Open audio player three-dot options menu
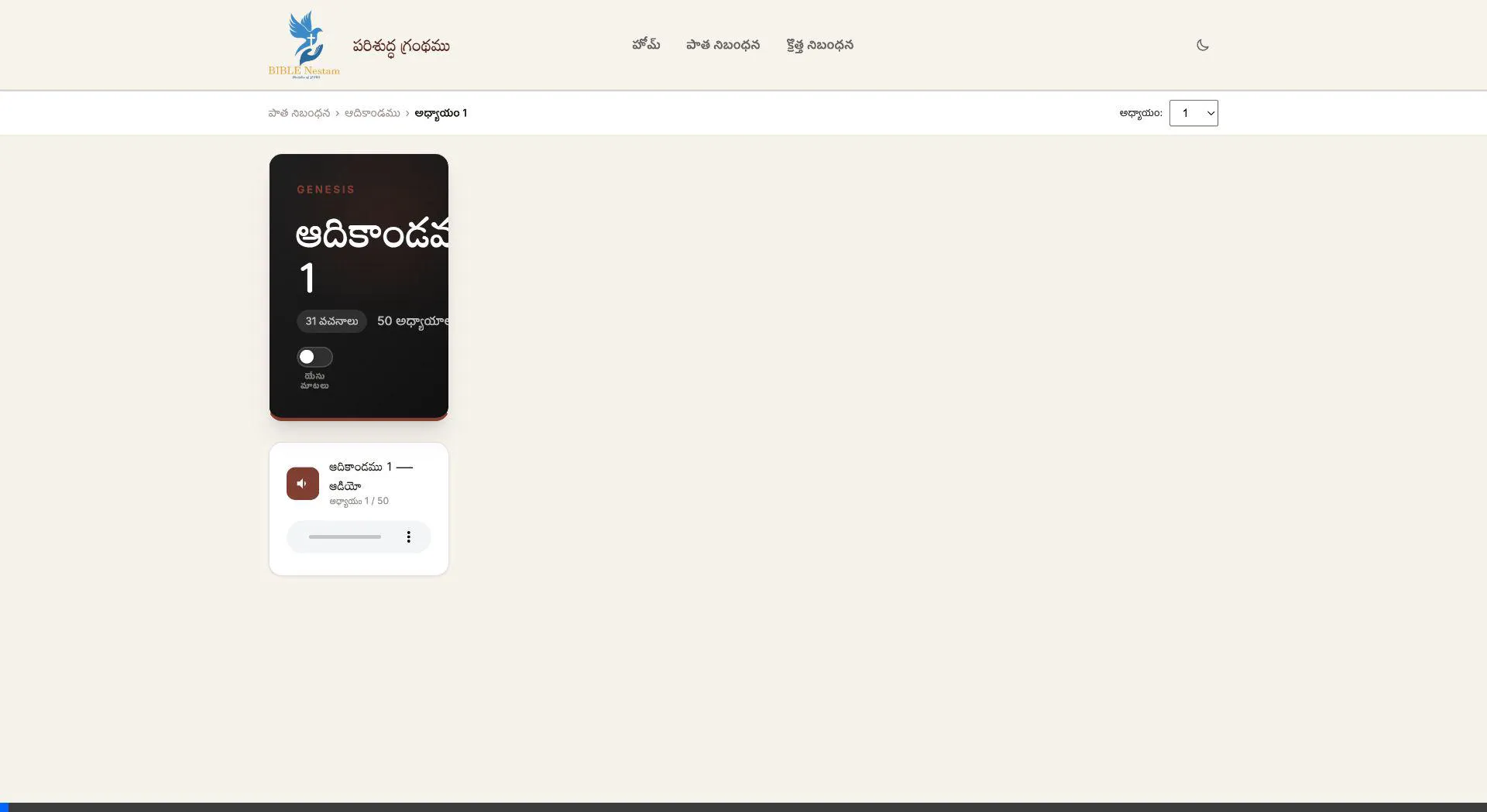The width and height of the screenshot is (1487, 812). tap(408, 537)
